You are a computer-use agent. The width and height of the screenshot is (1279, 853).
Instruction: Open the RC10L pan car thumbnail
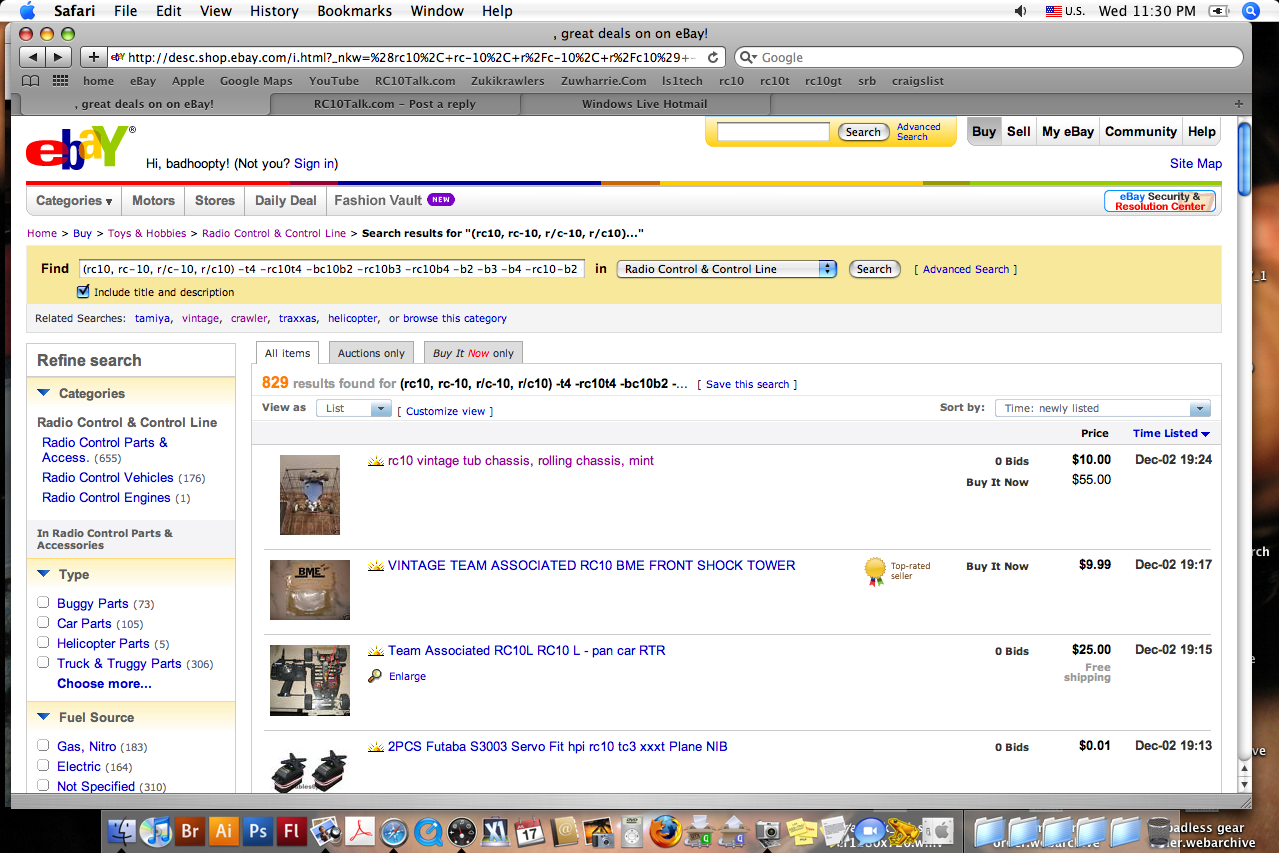pyautogui.click(x=310, y=680)
